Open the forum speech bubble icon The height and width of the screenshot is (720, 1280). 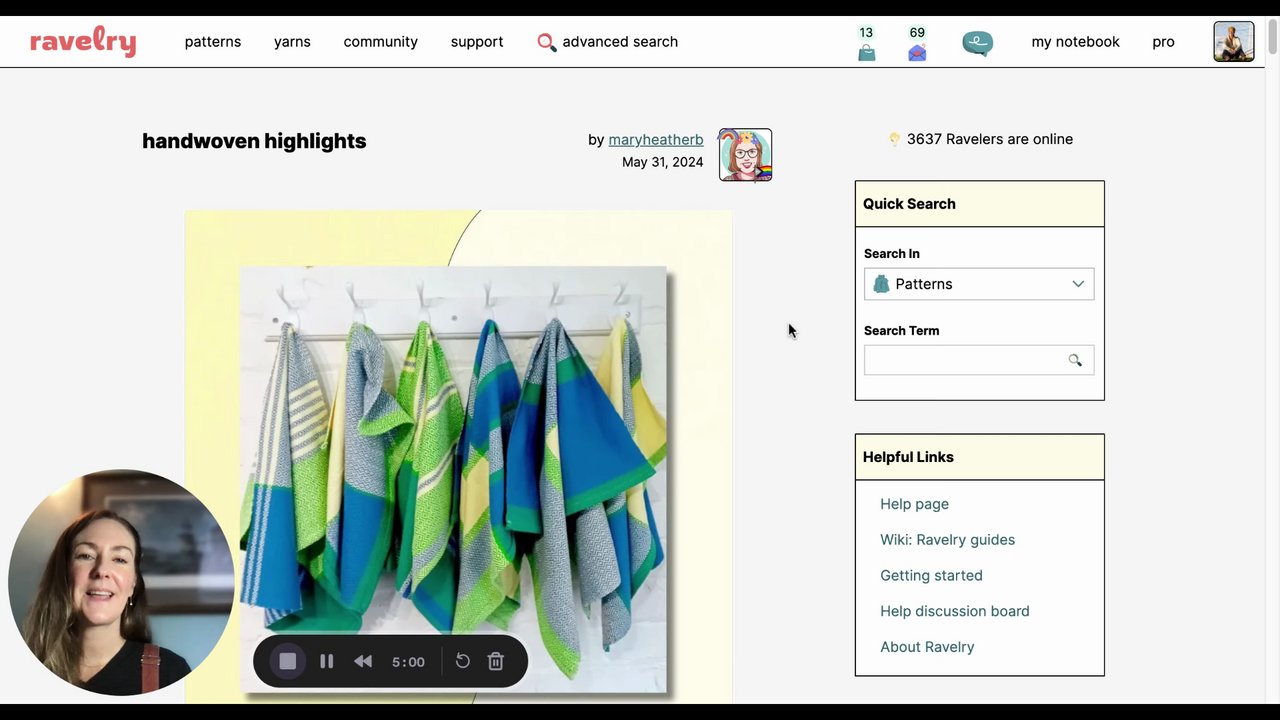[x=977, y=43]
